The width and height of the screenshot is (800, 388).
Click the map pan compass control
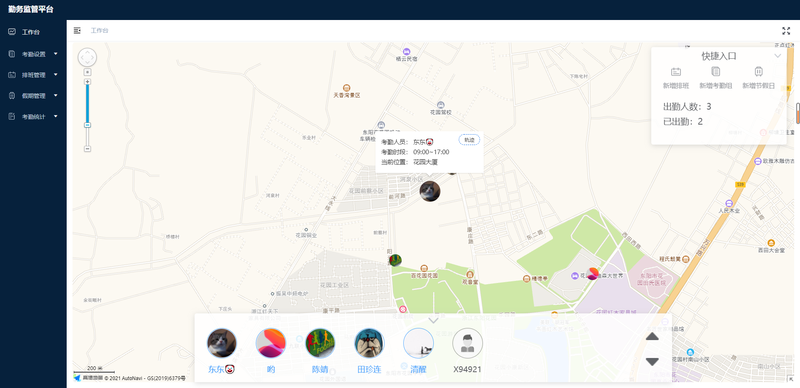tap(87, 57)
